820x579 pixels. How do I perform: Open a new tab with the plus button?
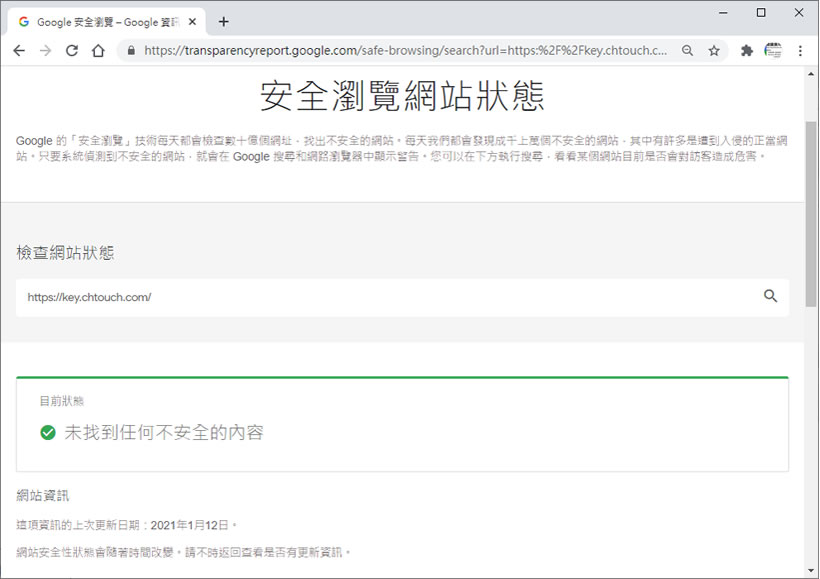(x=223, y=21)
